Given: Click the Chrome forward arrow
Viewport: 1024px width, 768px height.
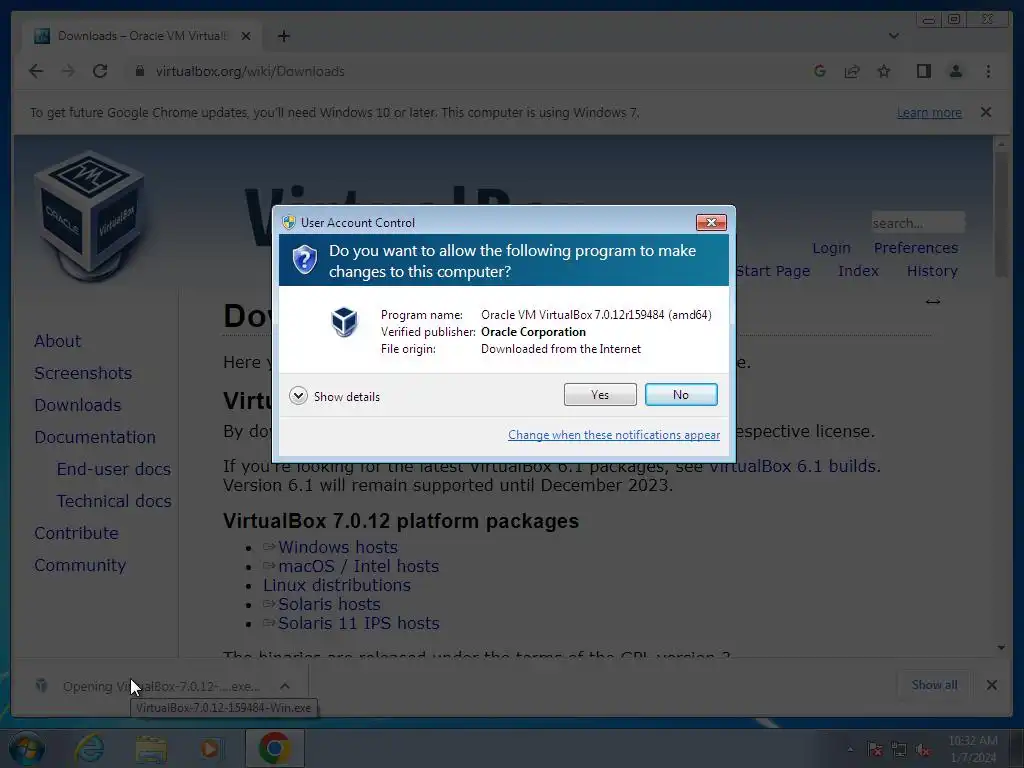Looking at the screenshot, I should click(68, 71).
